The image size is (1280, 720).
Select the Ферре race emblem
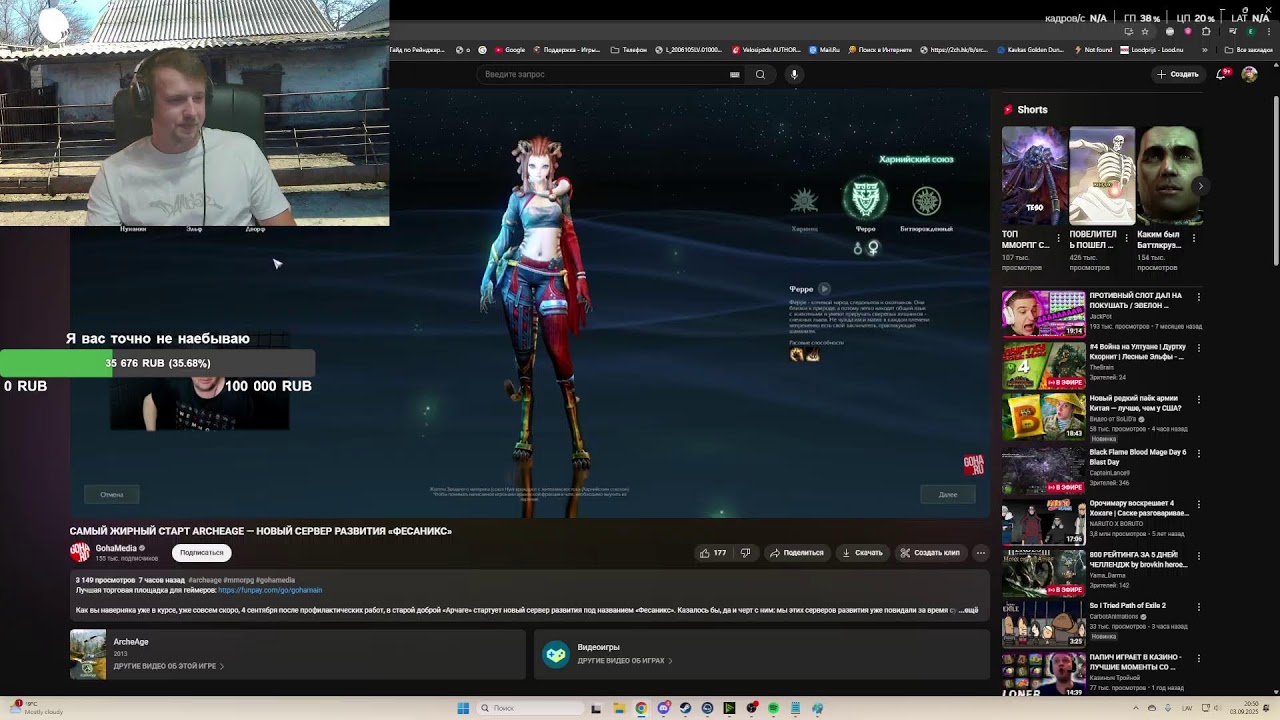pyautogui.click(x=865, y=199)
